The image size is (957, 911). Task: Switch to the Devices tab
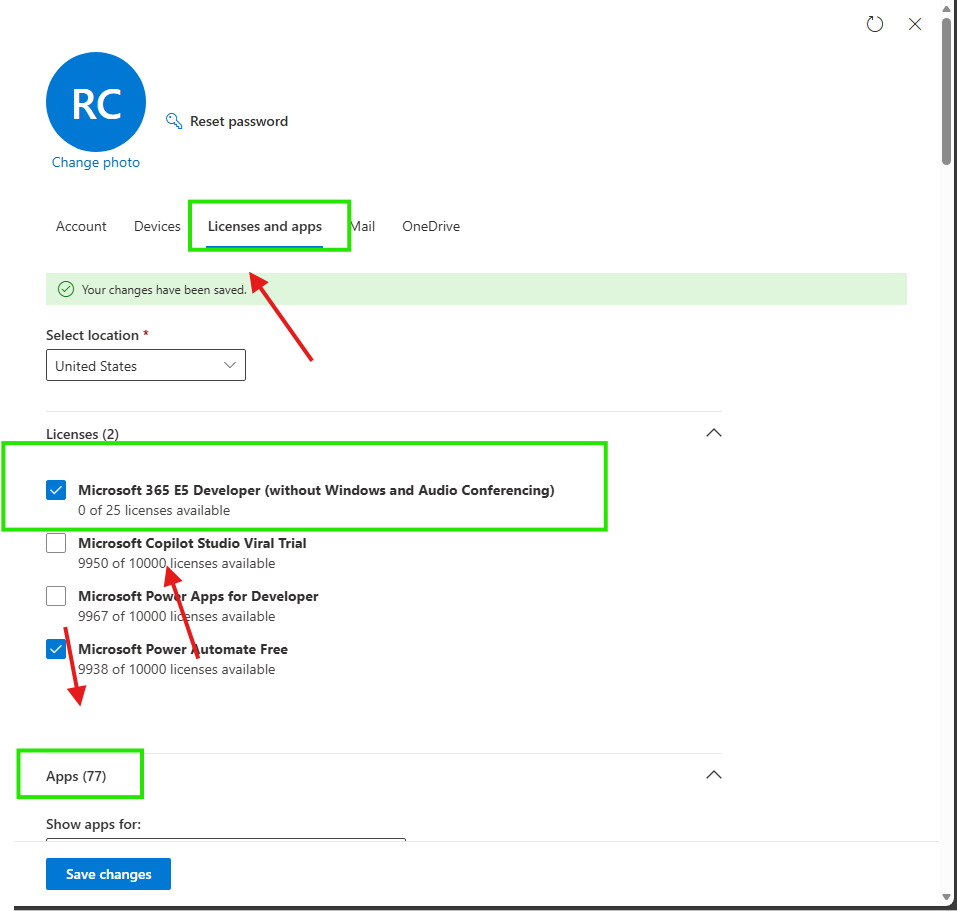(157, 226)
